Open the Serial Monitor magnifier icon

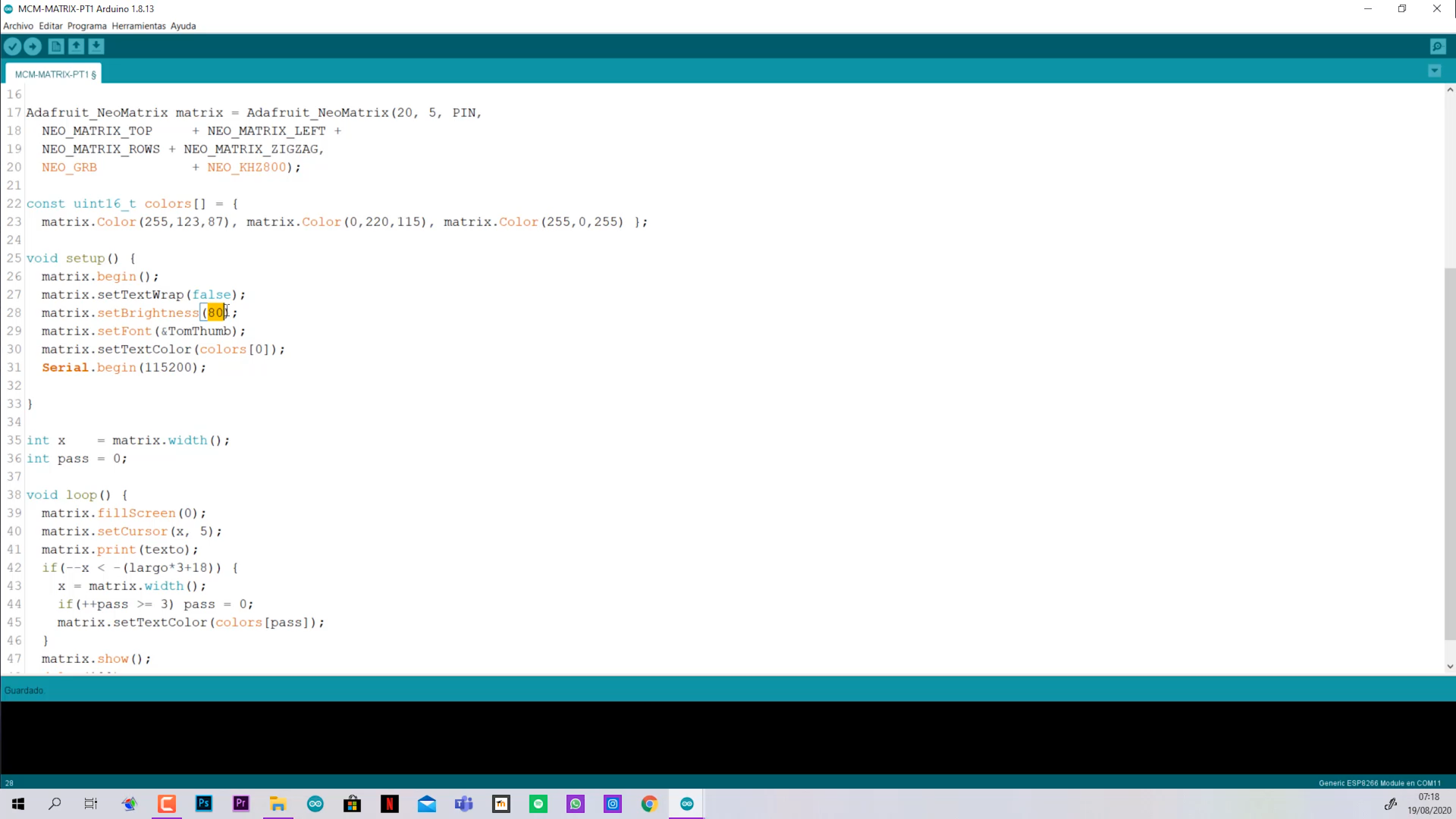pyautogui.click(x=1438, y=47)
